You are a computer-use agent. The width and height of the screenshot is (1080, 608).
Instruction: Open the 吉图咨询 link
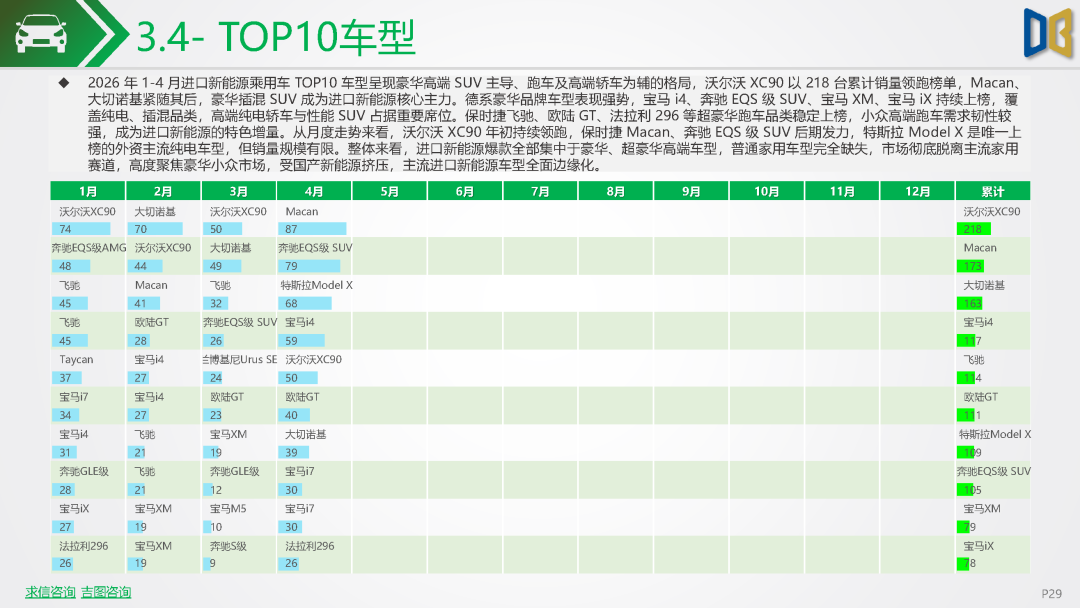click(106, 591)
